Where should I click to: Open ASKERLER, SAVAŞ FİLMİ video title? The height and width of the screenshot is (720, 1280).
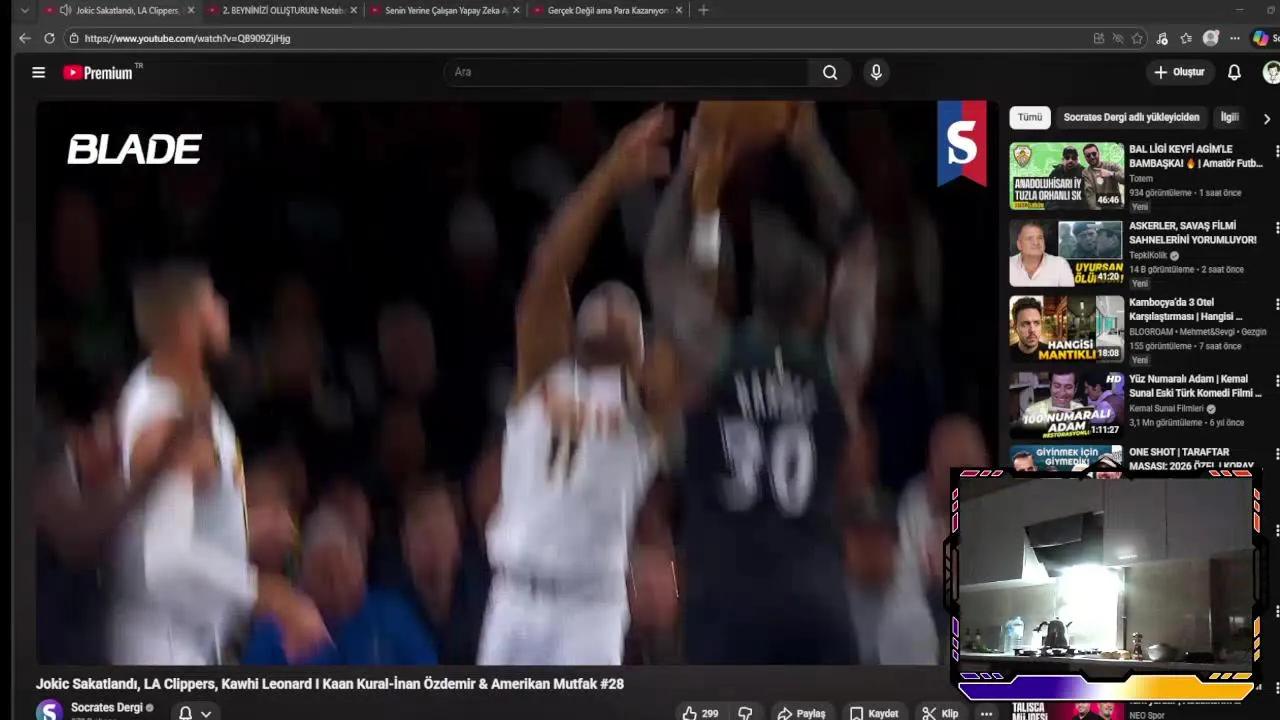(1192, 233)
